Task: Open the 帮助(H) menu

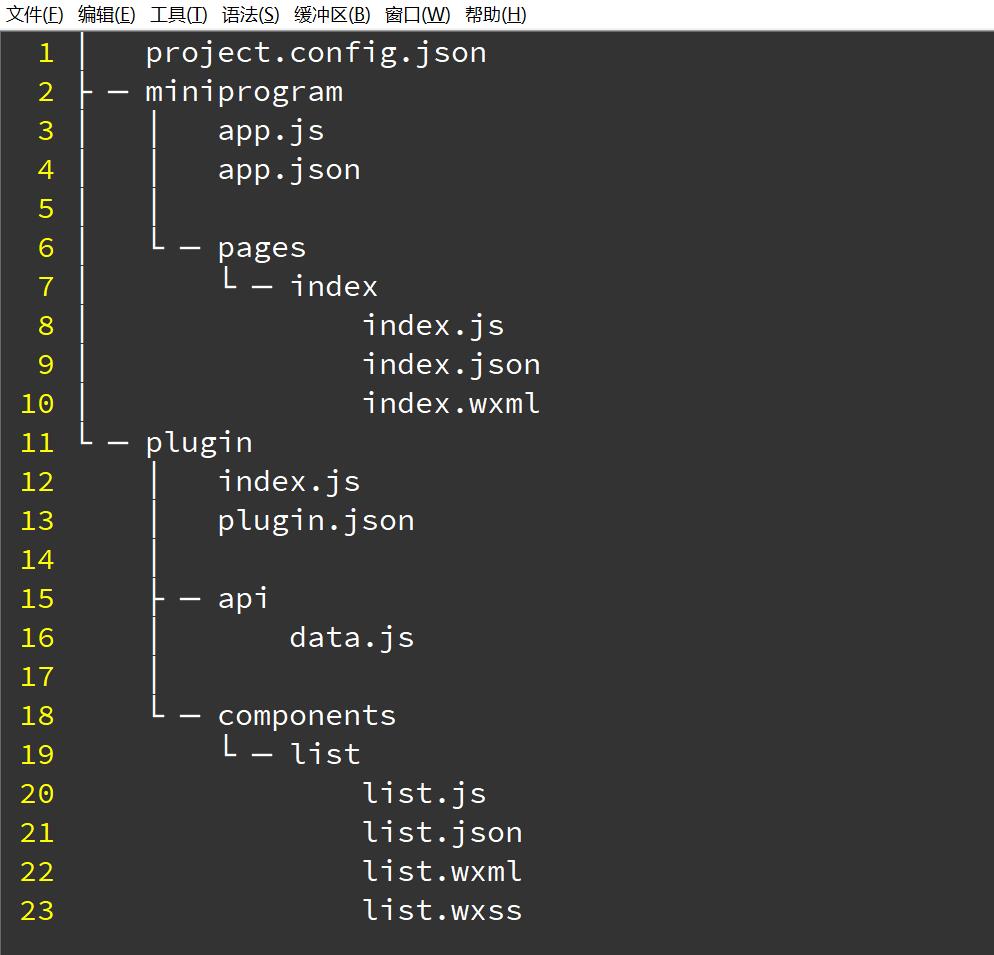Action: click(x=496, y=15)
